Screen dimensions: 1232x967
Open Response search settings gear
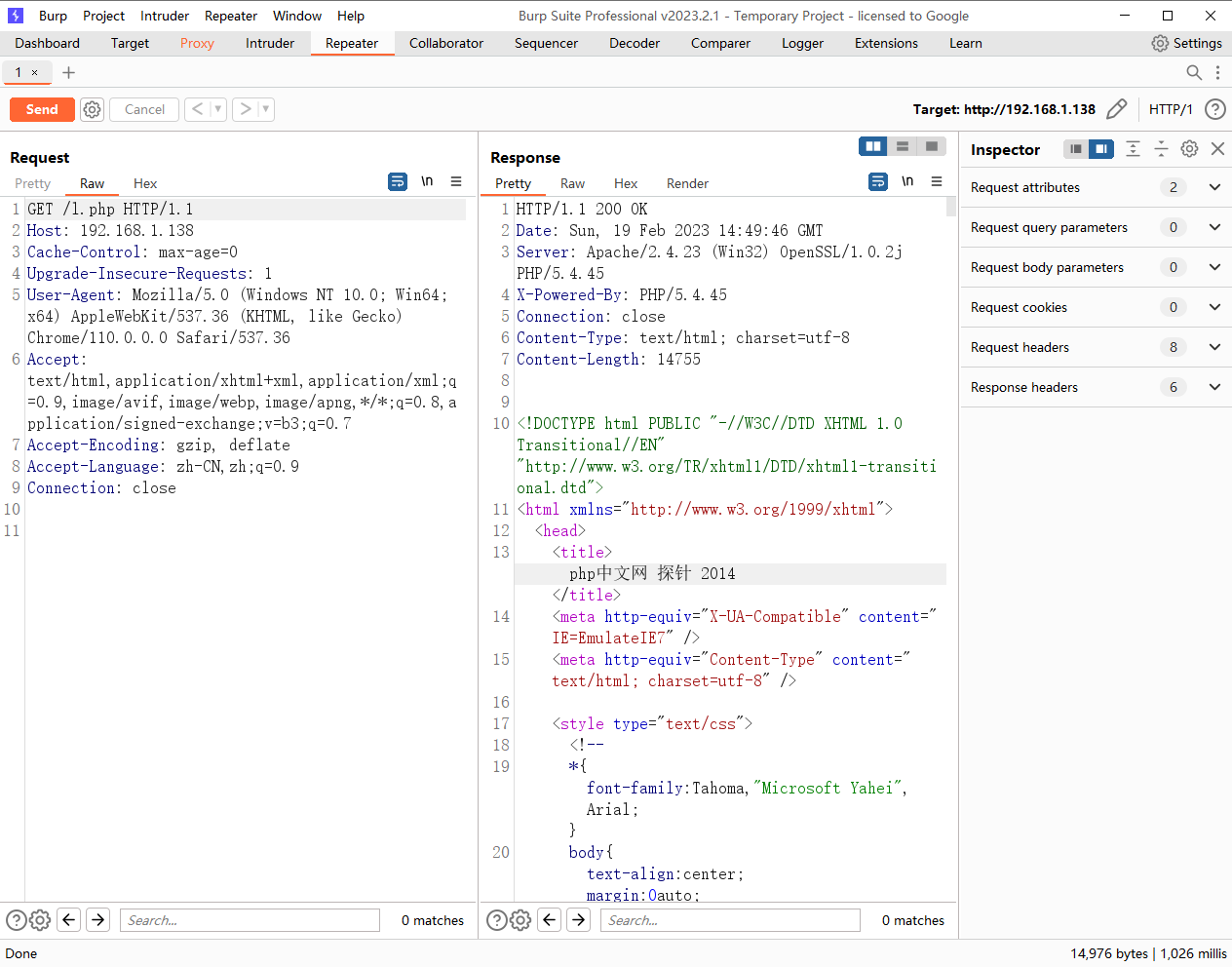coord(520,920)
